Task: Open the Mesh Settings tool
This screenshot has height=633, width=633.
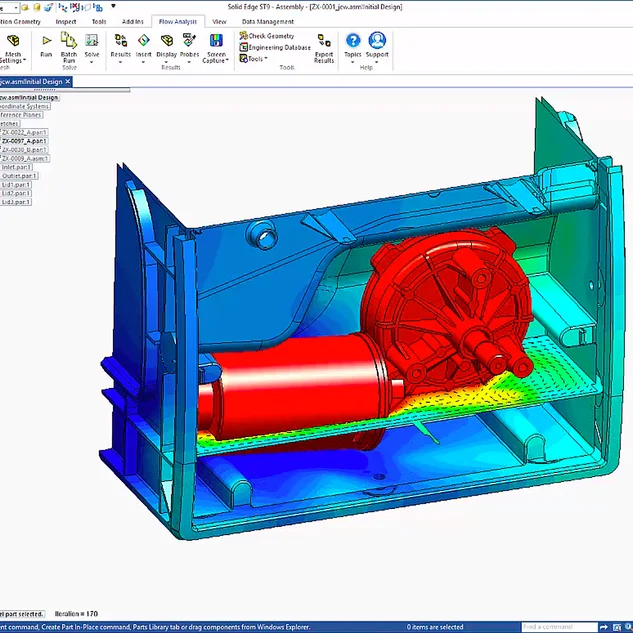Action: point(13,48)
